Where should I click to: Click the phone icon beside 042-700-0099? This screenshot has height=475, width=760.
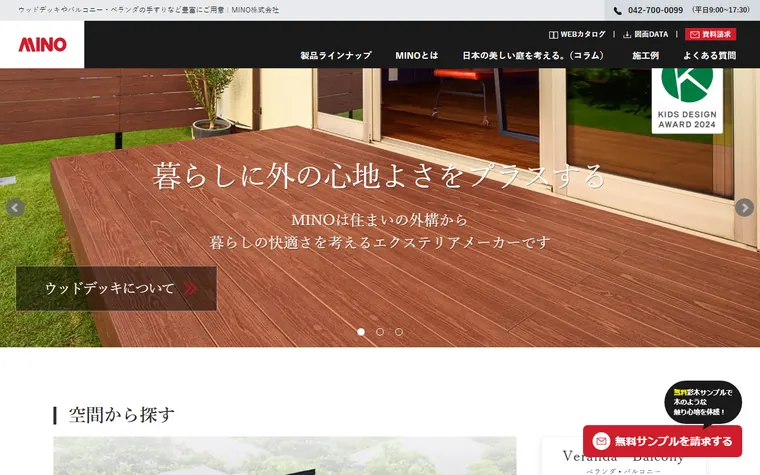[618, 10]
